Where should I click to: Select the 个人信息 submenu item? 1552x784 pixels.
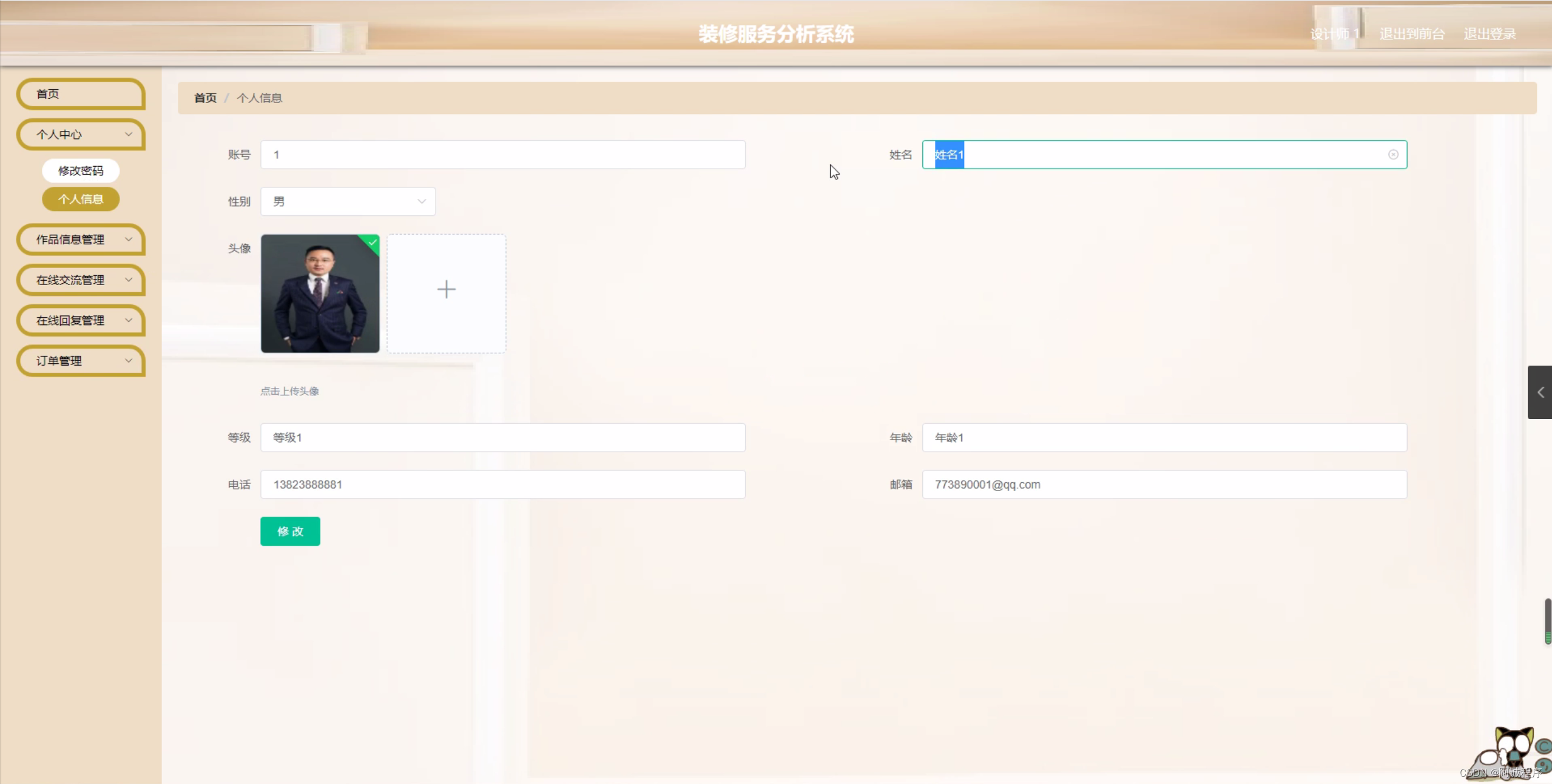(x=81, y=199)
